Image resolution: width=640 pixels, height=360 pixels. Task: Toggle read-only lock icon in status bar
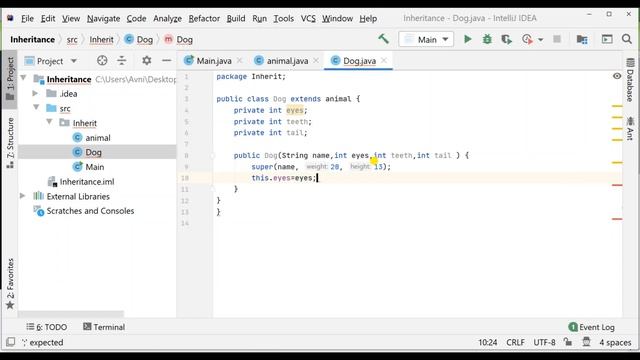(x=568, y=342)
